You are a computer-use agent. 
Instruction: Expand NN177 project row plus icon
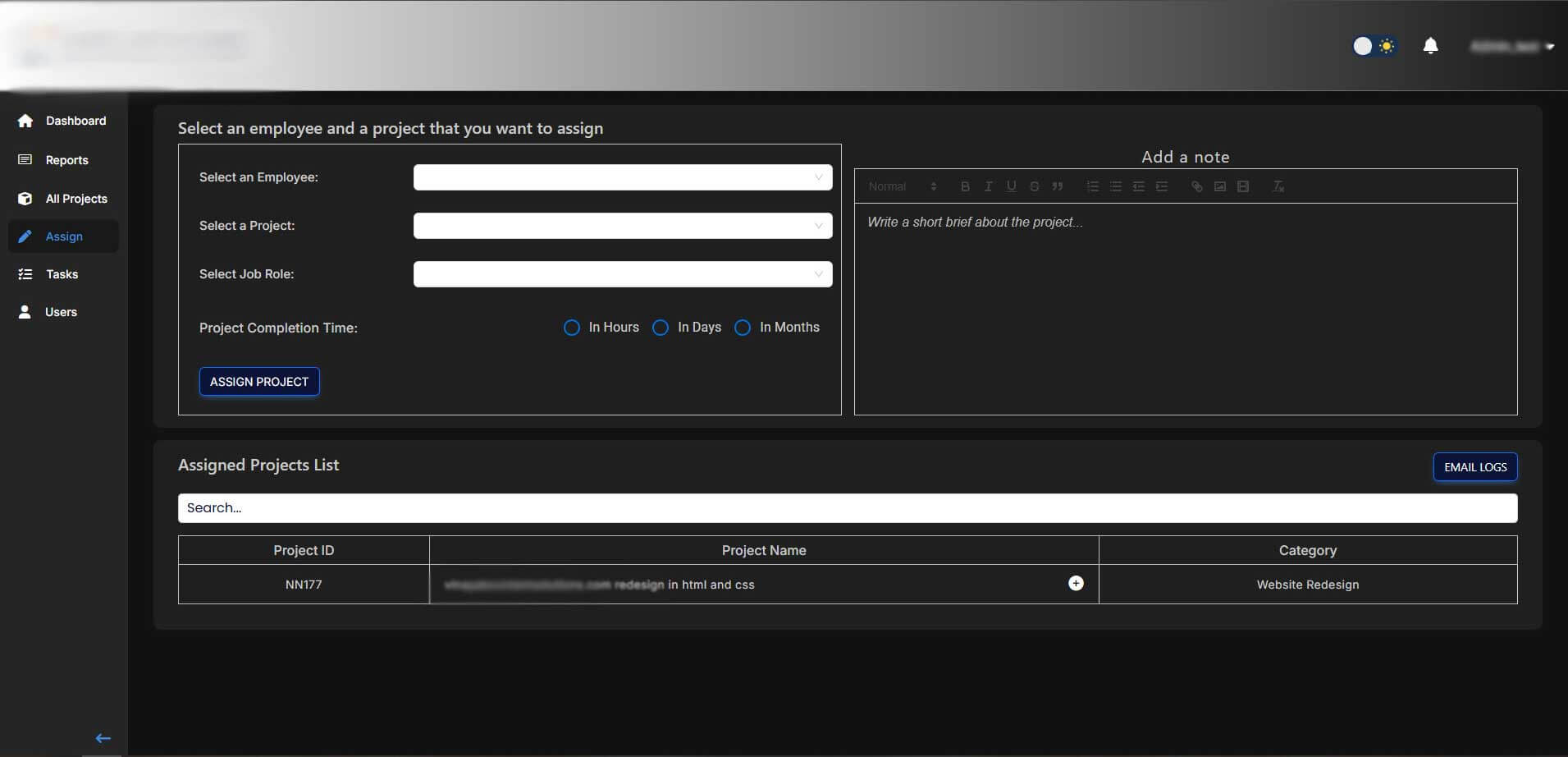pos(1076,583)
